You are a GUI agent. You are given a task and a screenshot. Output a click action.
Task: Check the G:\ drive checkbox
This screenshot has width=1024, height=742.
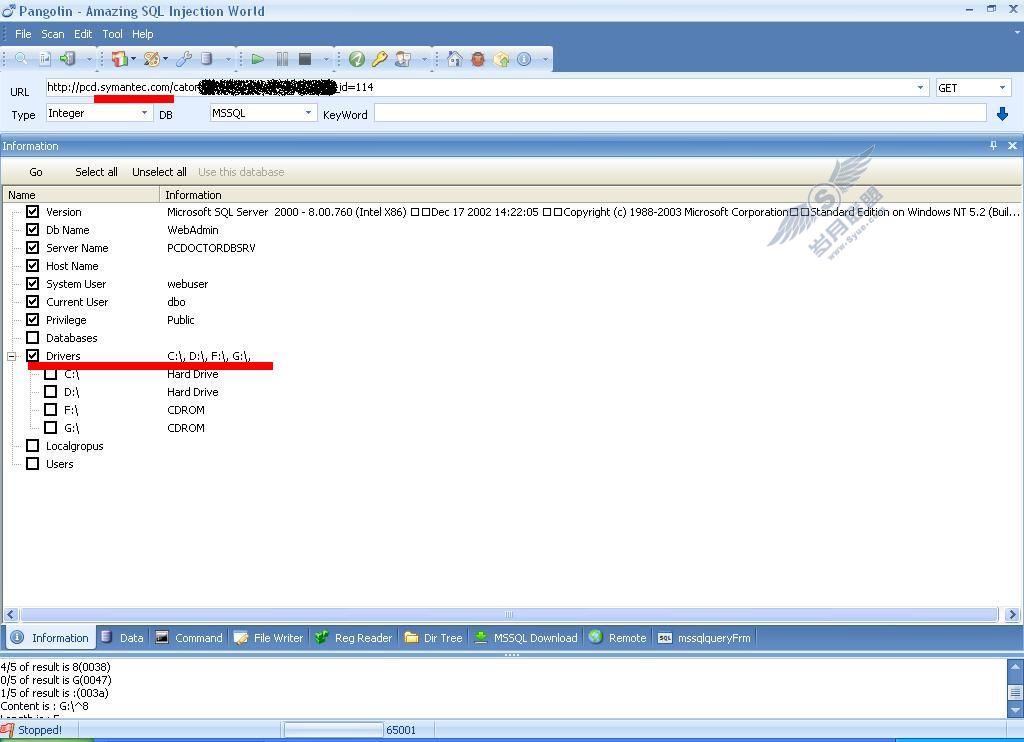50,428
